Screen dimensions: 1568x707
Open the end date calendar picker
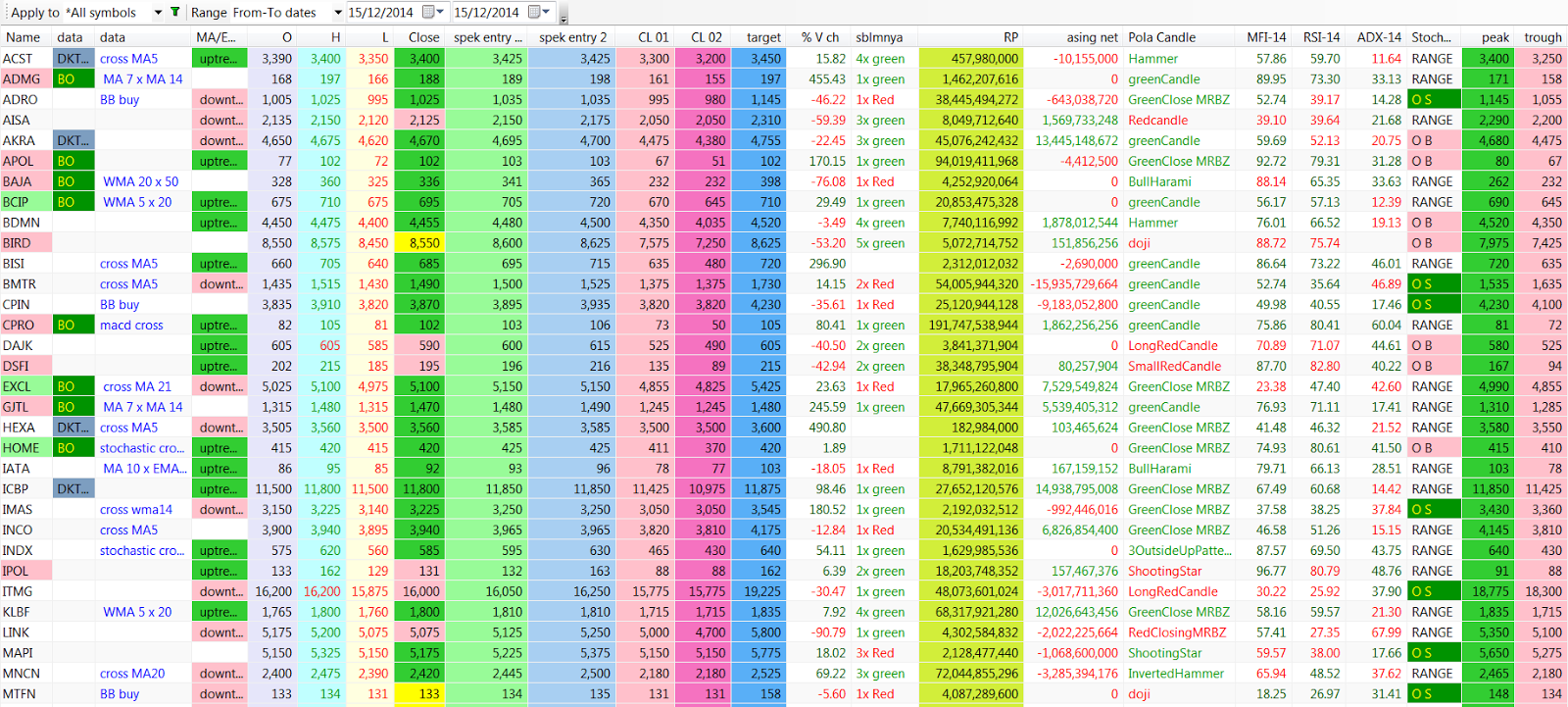(x=539, y=13)
